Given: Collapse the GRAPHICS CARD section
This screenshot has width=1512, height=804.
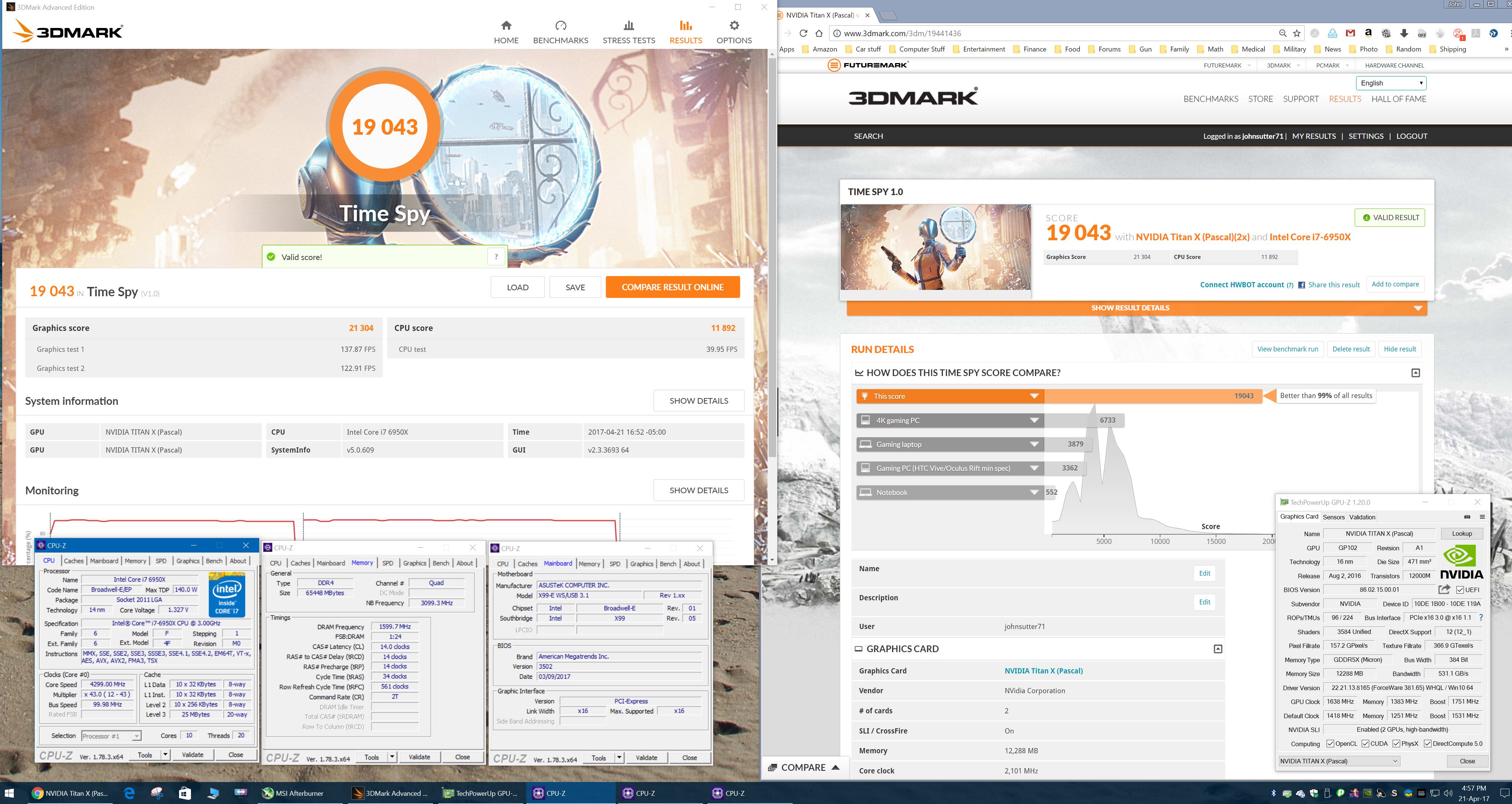Looking at the screenshot, I should (x=1218, y=649).
